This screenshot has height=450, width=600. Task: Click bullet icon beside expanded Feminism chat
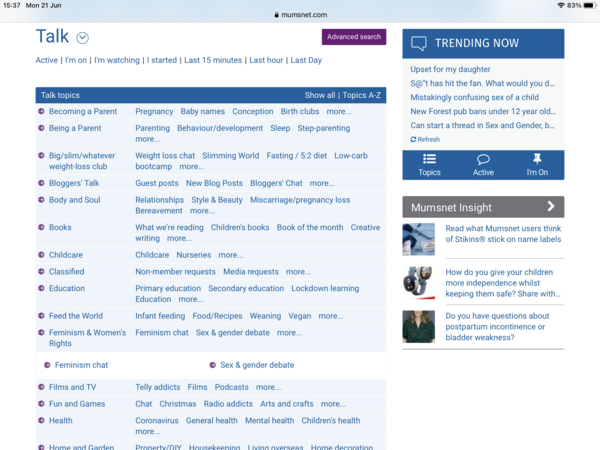point(47,365)
